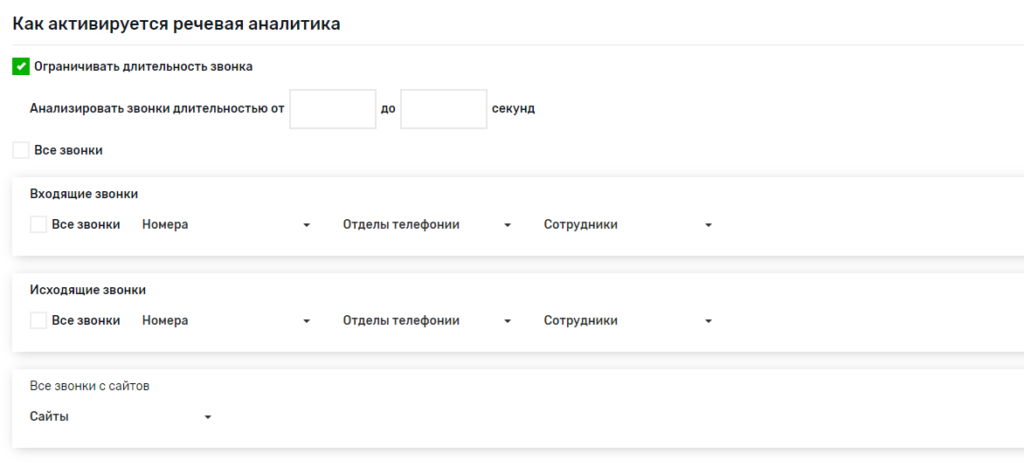Open the Сотрудники dropdown for outgoing calls
The image size is (1024, 467).
626,321
